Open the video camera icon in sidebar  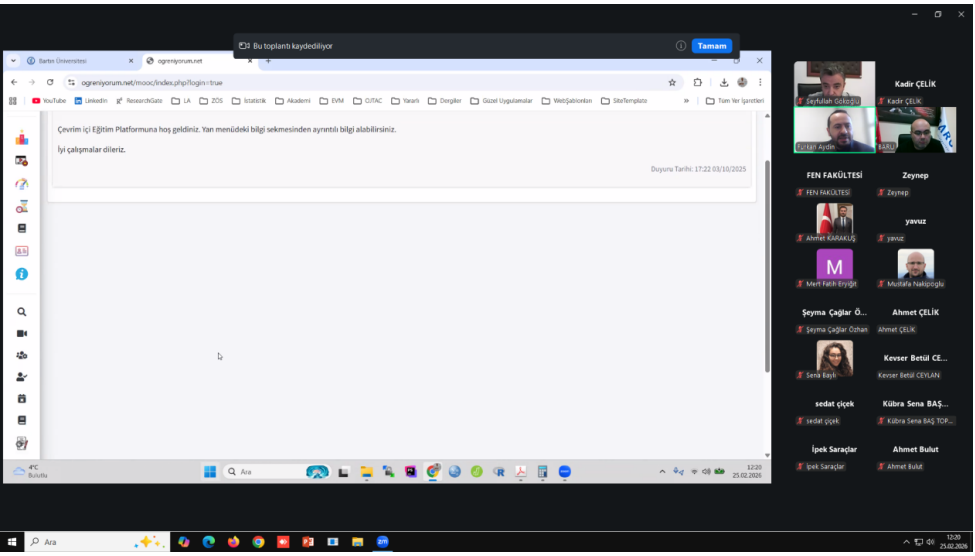pos(22,334)
